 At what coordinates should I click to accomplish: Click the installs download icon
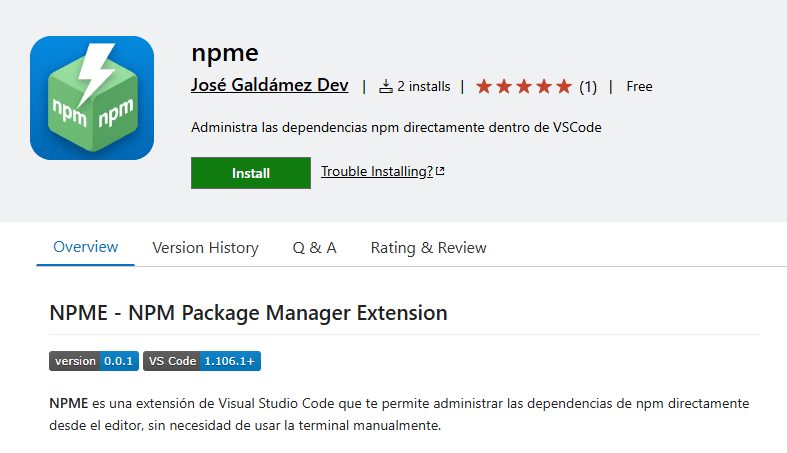point(386,87)
